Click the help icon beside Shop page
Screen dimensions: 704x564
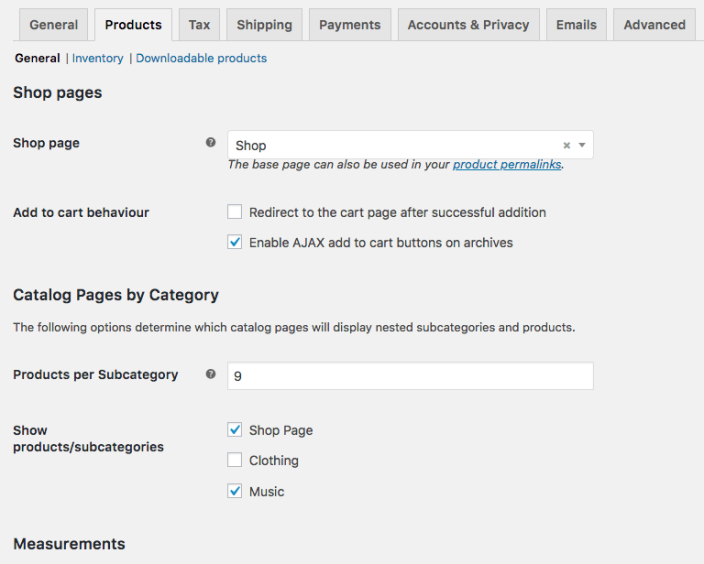coord(210,143)
